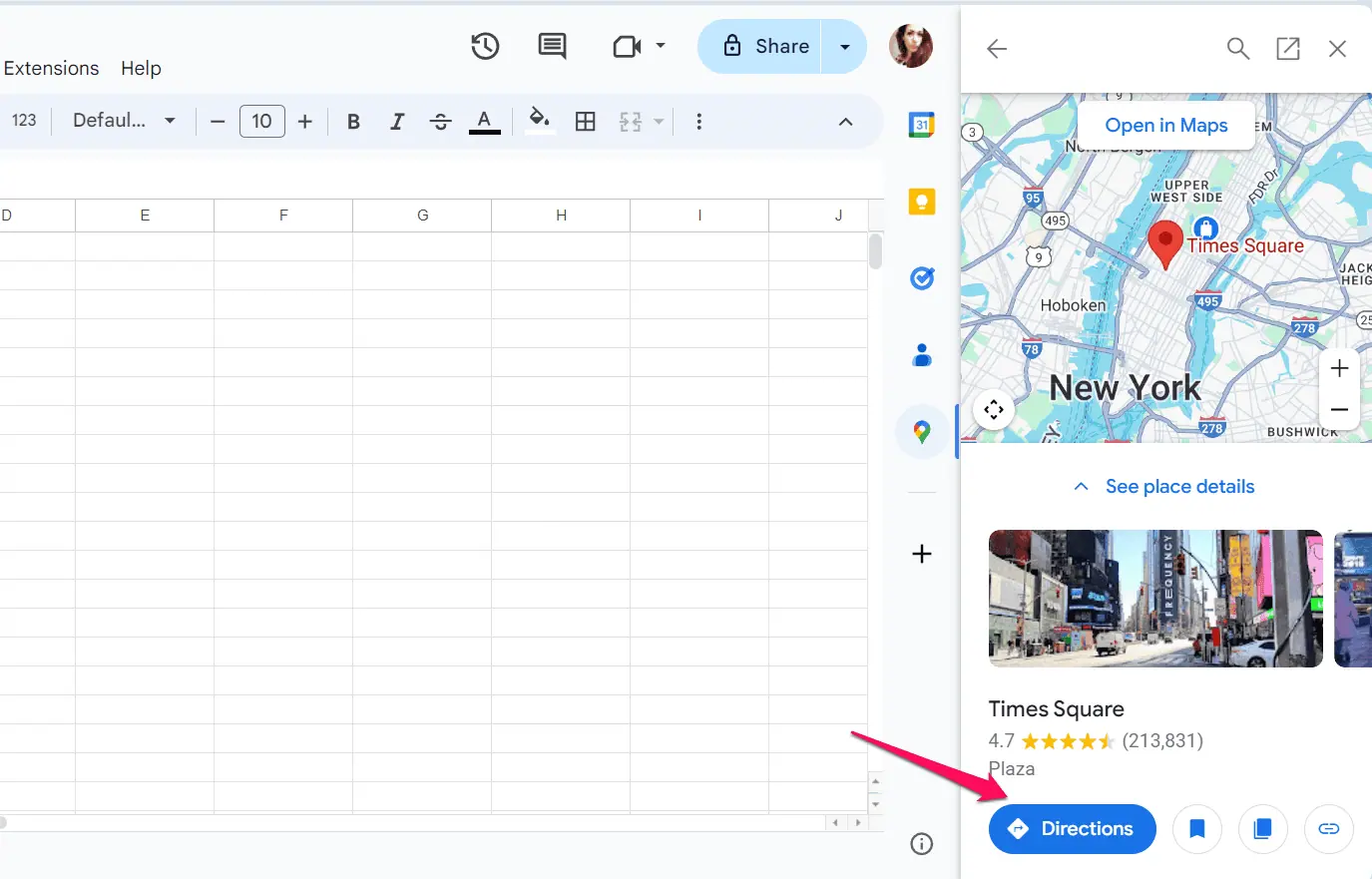Open the account profile picture
The height and width of the screenshot is (879, 1372).
(x=911, y=47)
